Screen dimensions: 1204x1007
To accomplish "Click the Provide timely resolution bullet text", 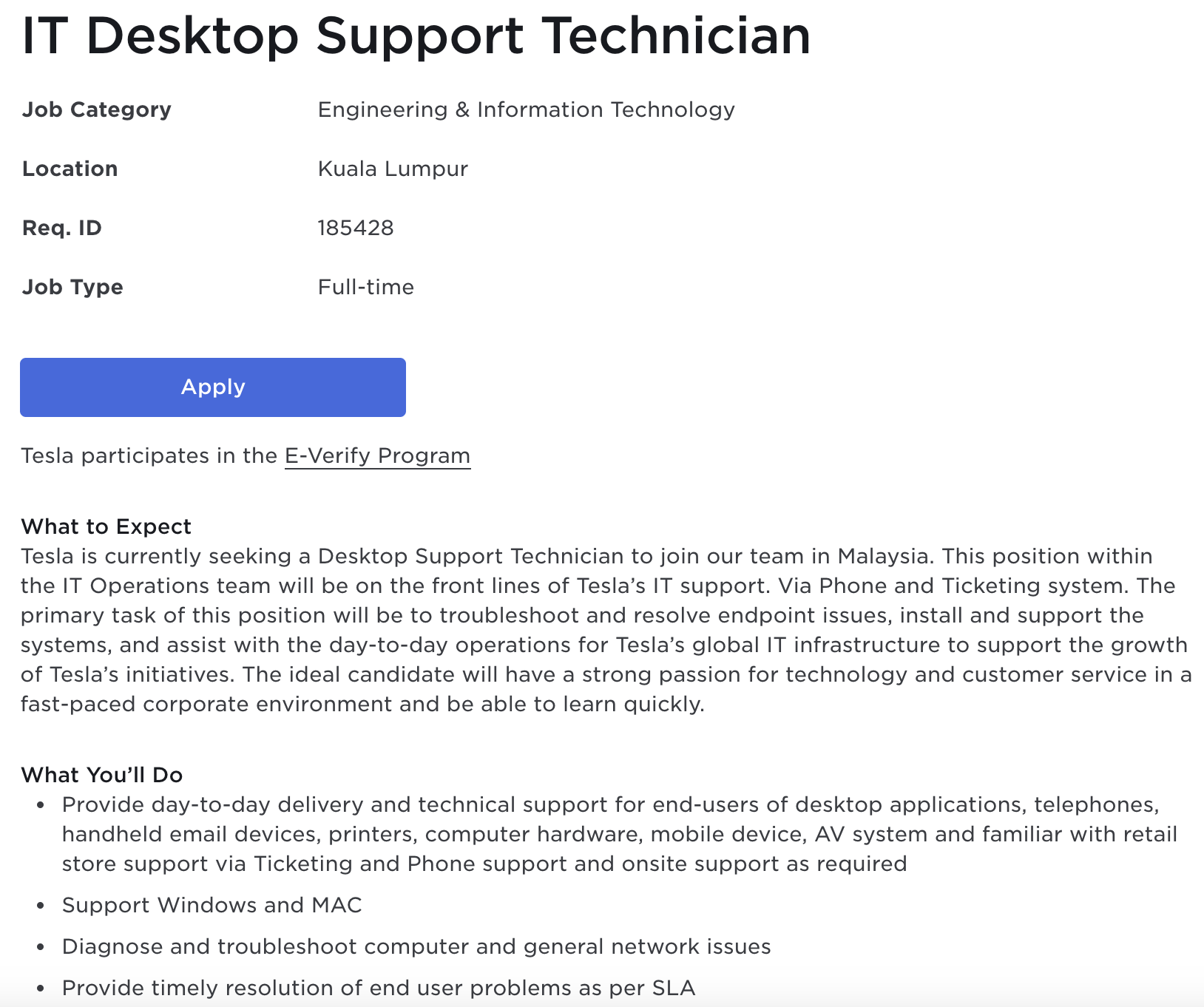I will click(378, 988).
